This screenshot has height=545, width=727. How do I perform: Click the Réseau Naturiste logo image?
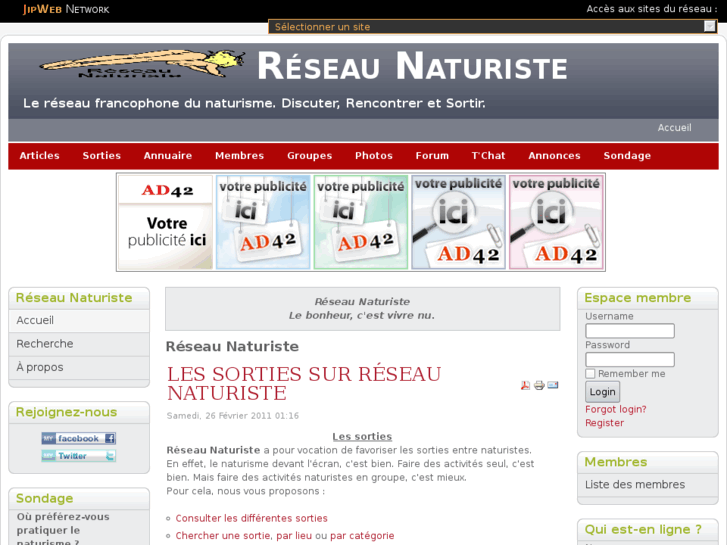pyautogui.click(x=143, y=64)
